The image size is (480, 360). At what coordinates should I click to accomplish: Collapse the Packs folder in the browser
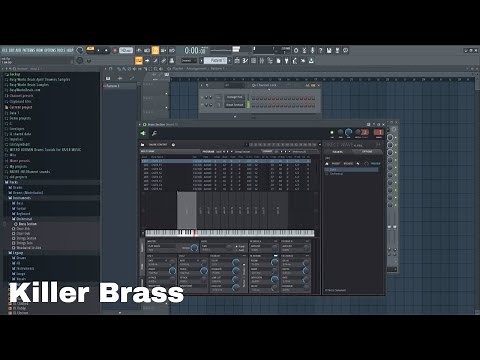(14, 182)
